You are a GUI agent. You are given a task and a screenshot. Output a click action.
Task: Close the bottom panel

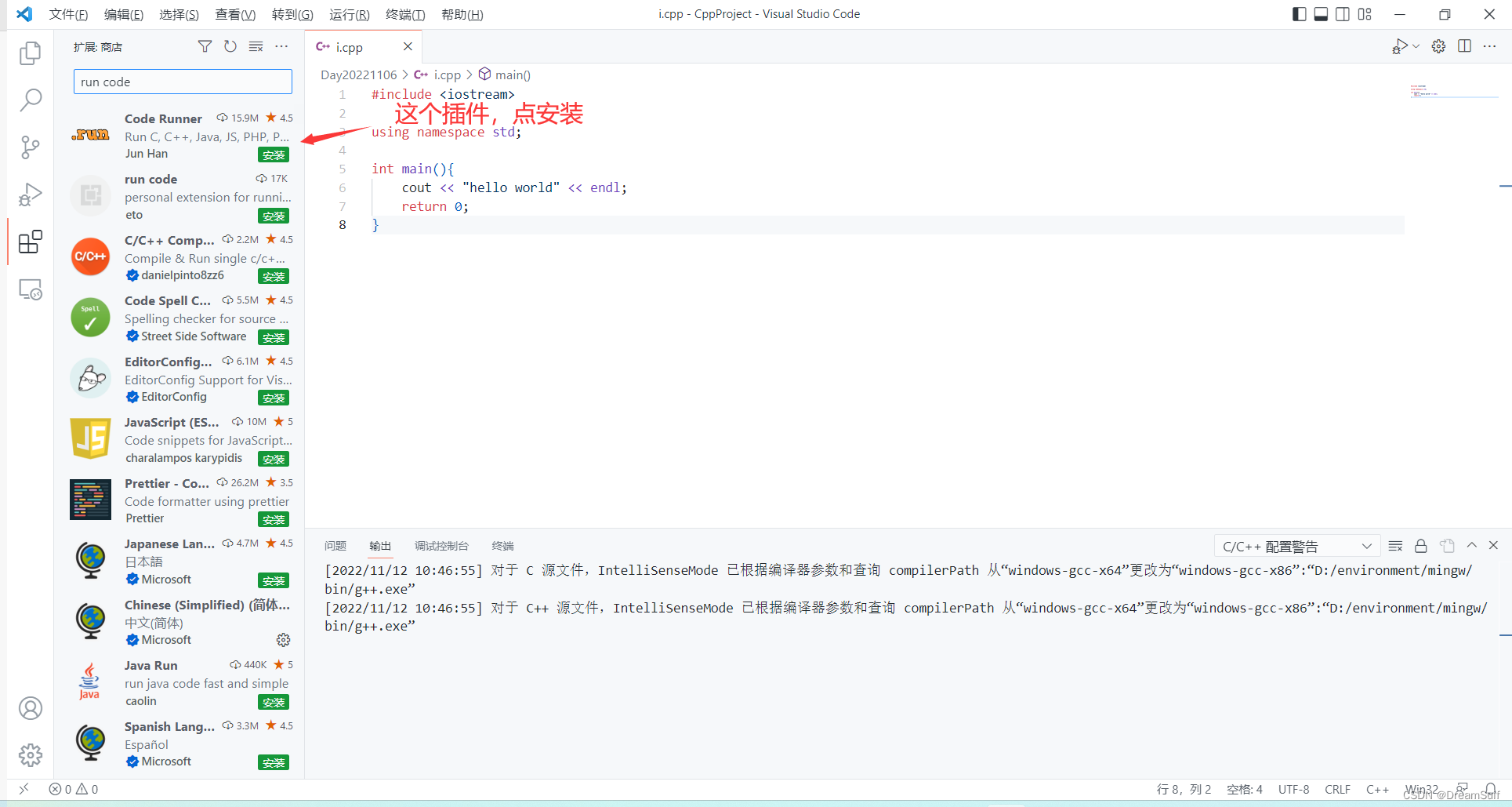(x=1493, y=545)
